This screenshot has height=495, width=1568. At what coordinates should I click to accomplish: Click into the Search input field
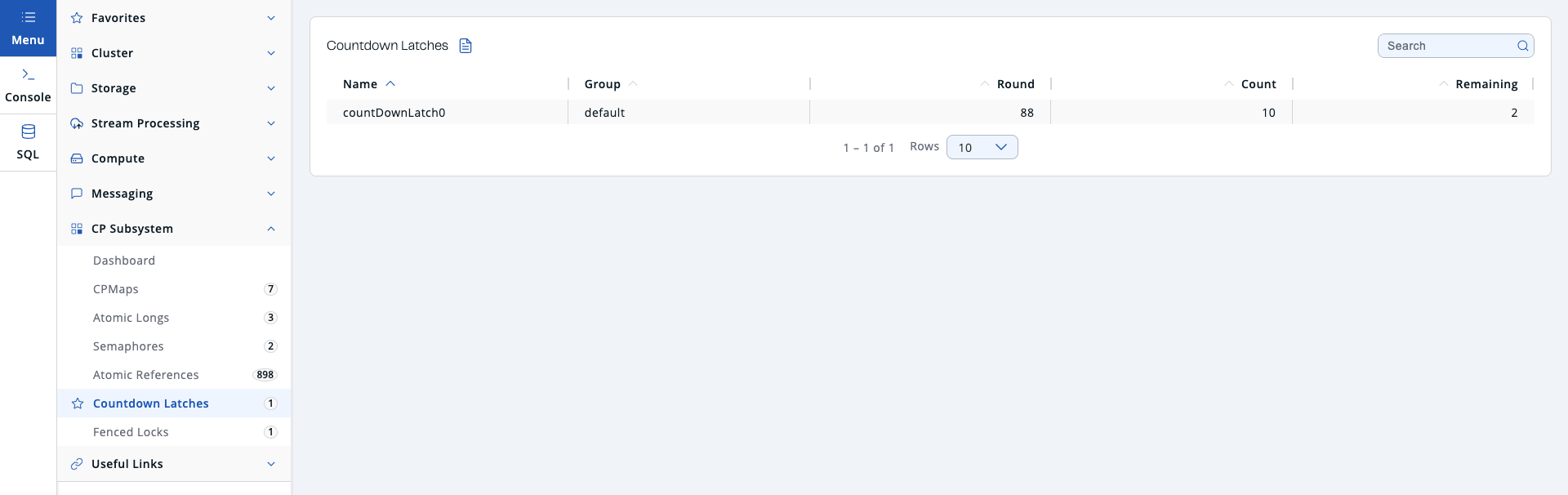click(x=1445, y=46)
